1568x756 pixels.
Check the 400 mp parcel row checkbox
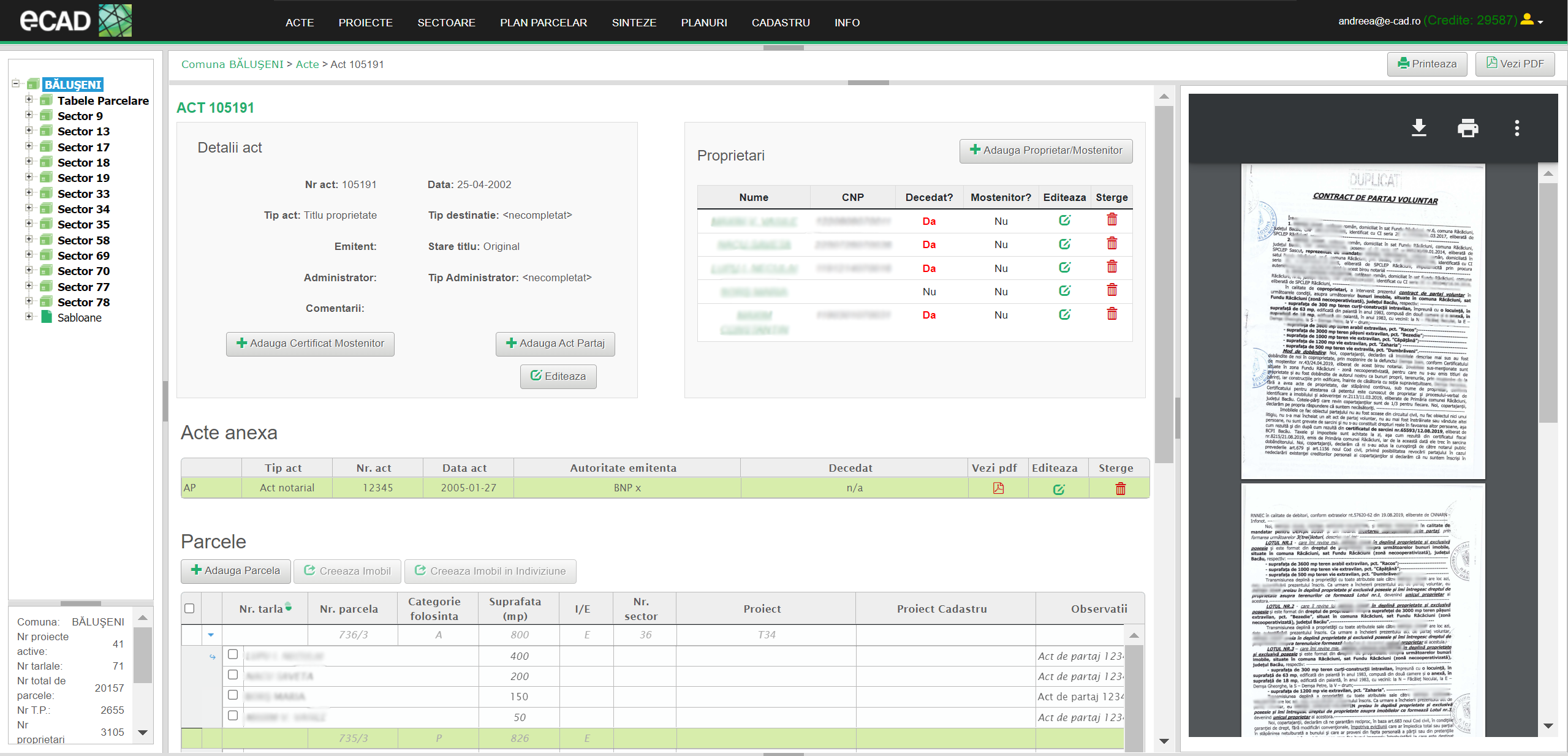coord(233,654)
